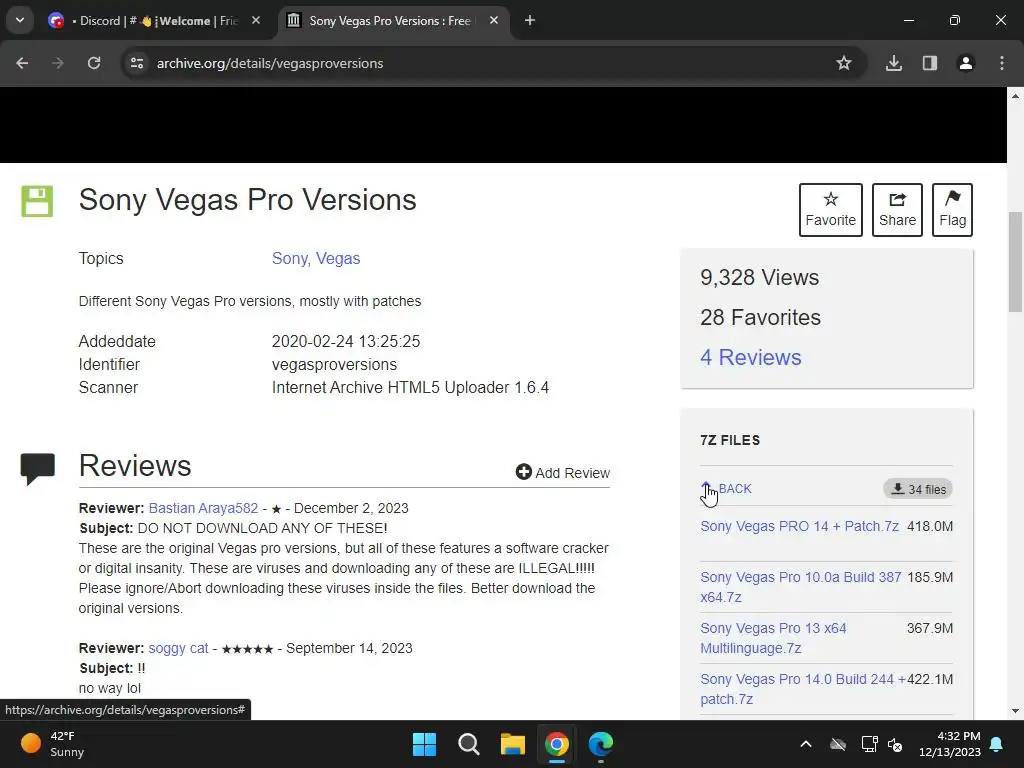Open the clock showing 4:32 PM
Screen dimensions: 1024x768
(950, 744)
